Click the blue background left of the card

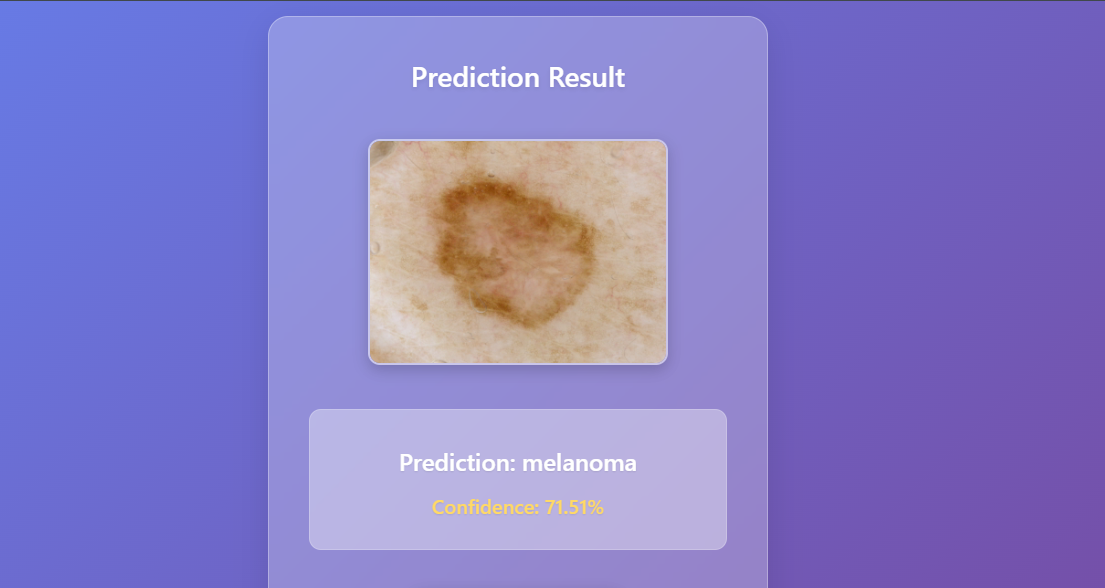(x=134, y=296)
